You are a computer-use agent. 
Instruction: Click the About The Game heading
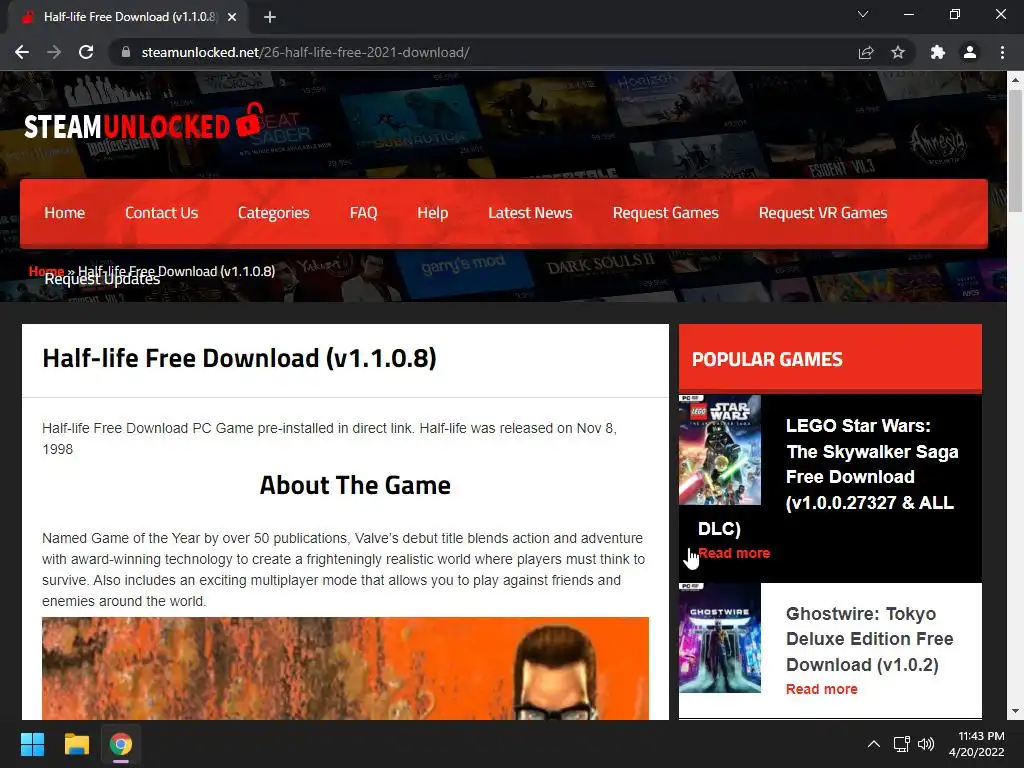(355, 485)
